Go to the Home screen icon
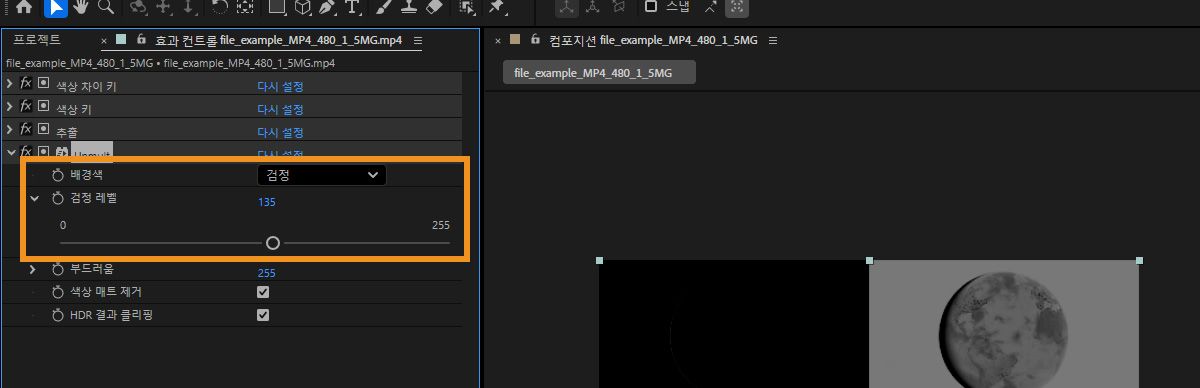This screenshot has height=388, width=1200. (24, 7)
